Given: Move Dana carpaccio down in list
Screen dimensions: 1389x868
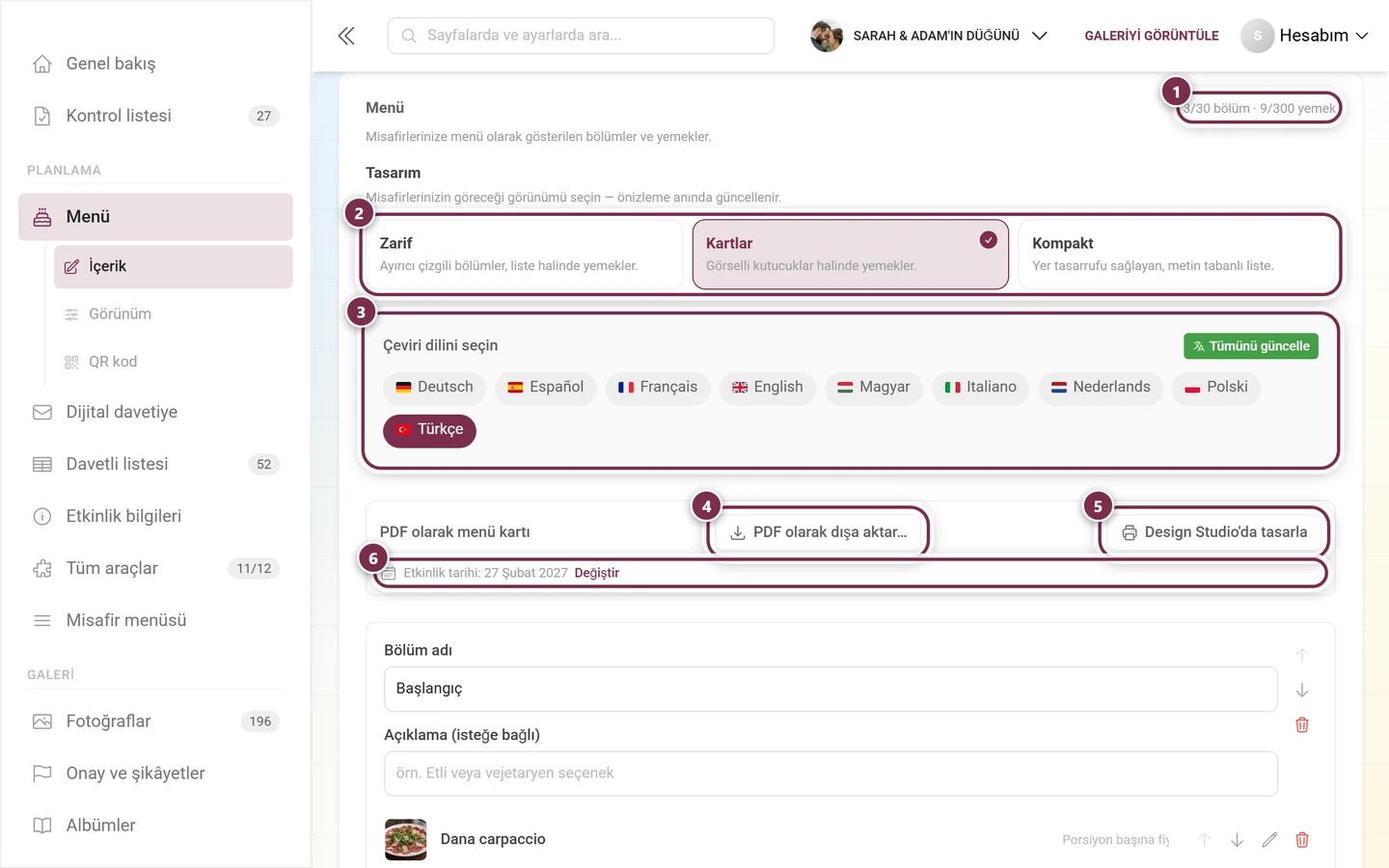Looking at the screenshot, I should [x=1237, y=840].
